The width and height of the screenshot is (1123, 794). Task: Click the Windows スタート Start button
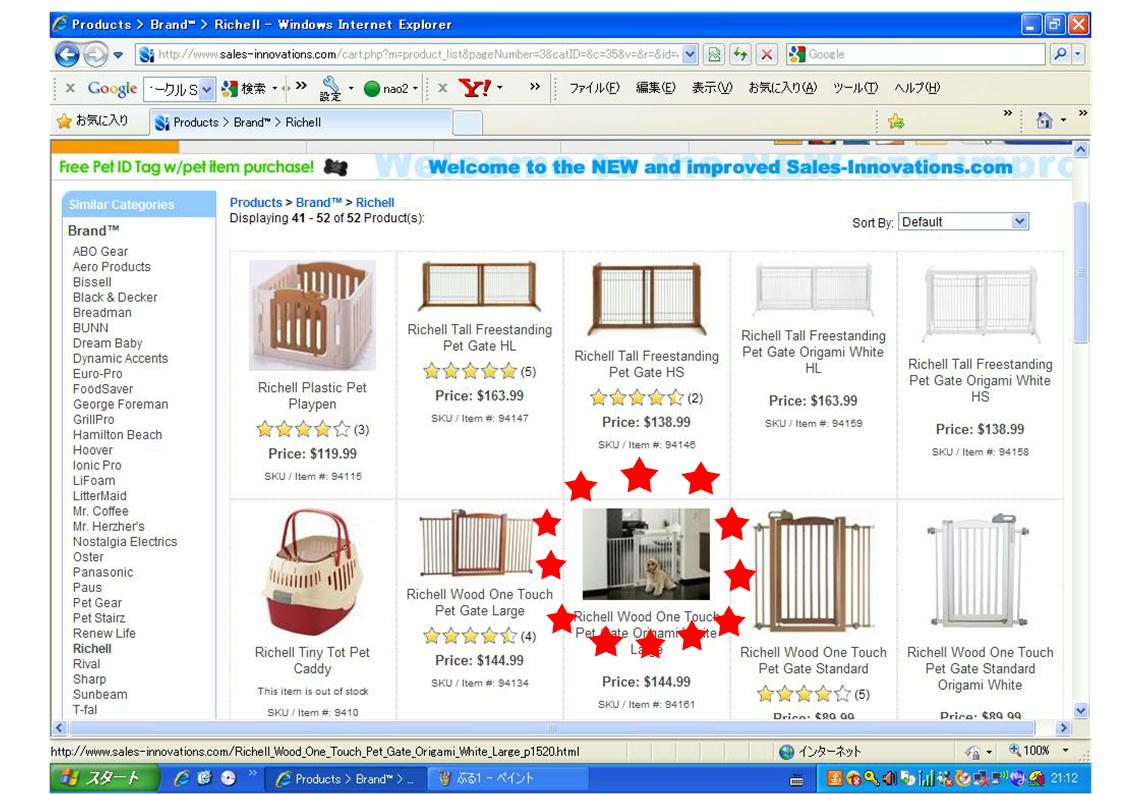[x=105, y=778]
